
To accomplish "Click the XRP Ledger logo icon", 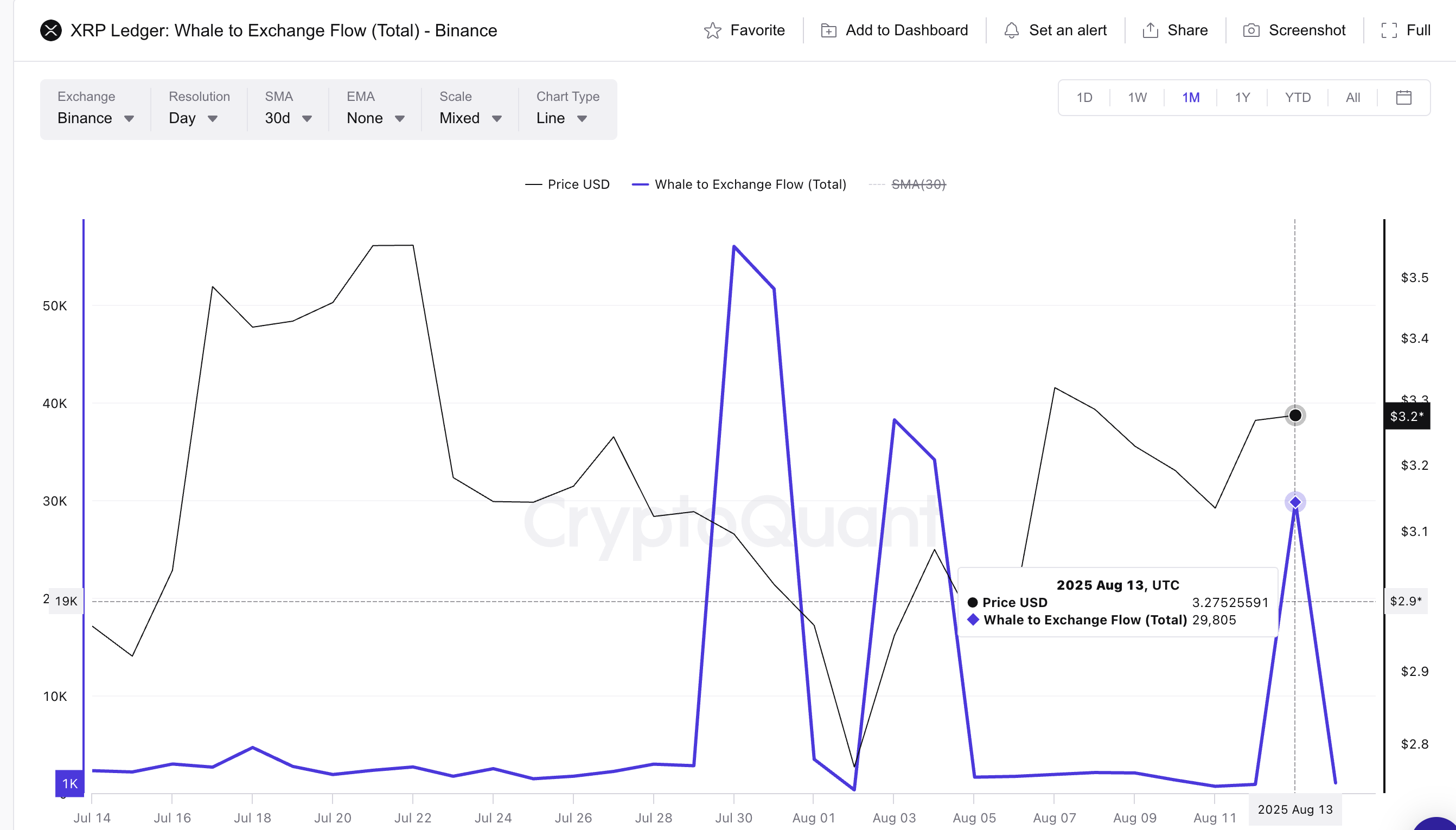I will 52,30.
